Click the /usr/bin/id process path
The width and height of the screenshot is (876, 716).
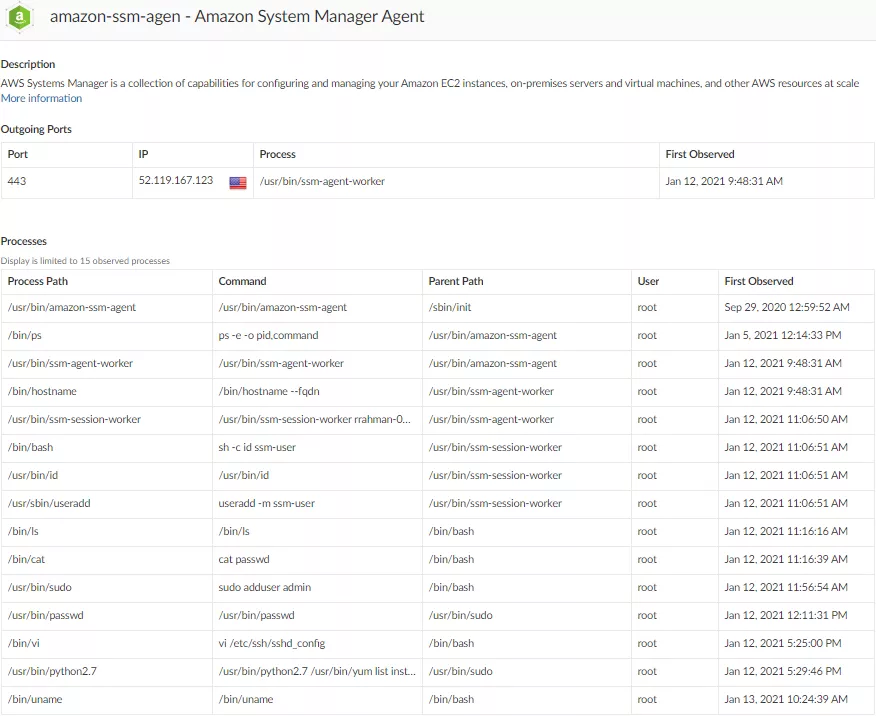(x=32, y=475)
